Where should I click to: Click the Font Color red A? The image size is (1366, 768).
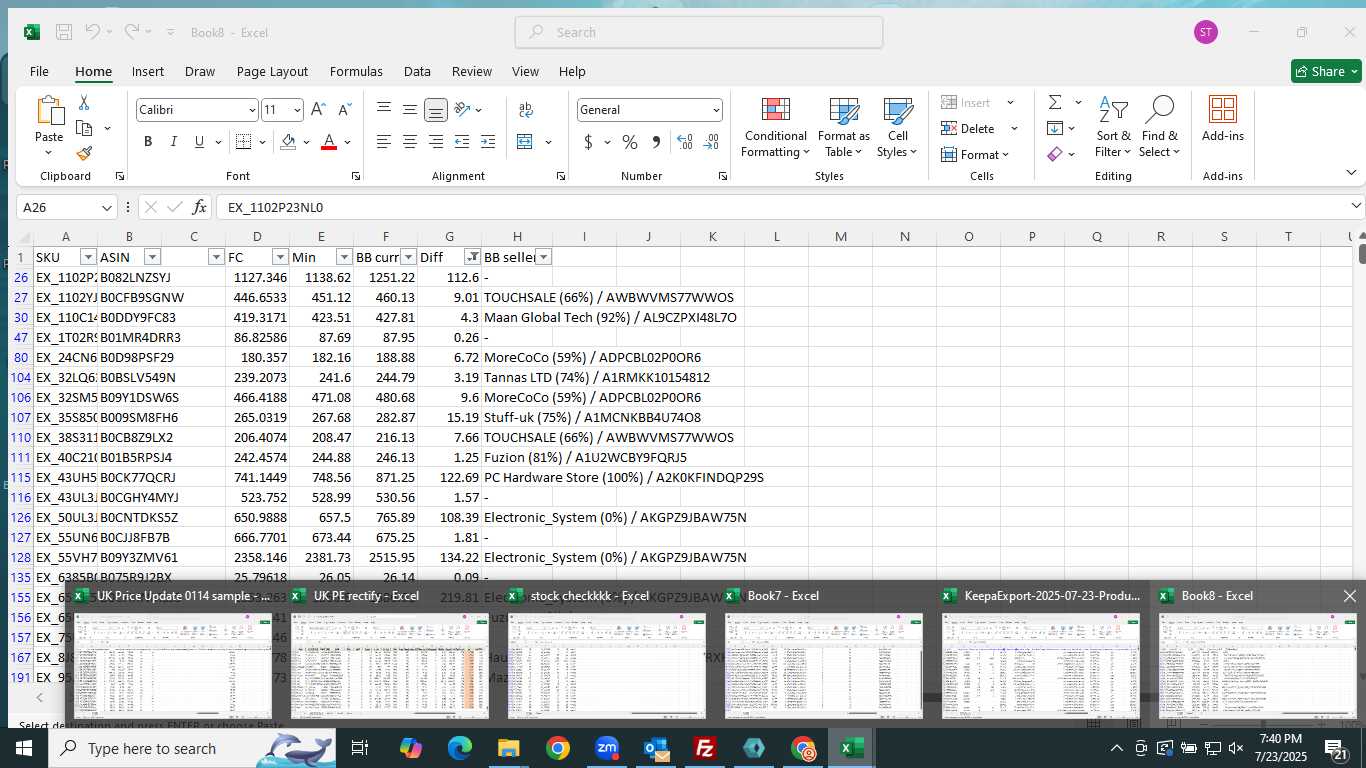click(x=328, y=142)
